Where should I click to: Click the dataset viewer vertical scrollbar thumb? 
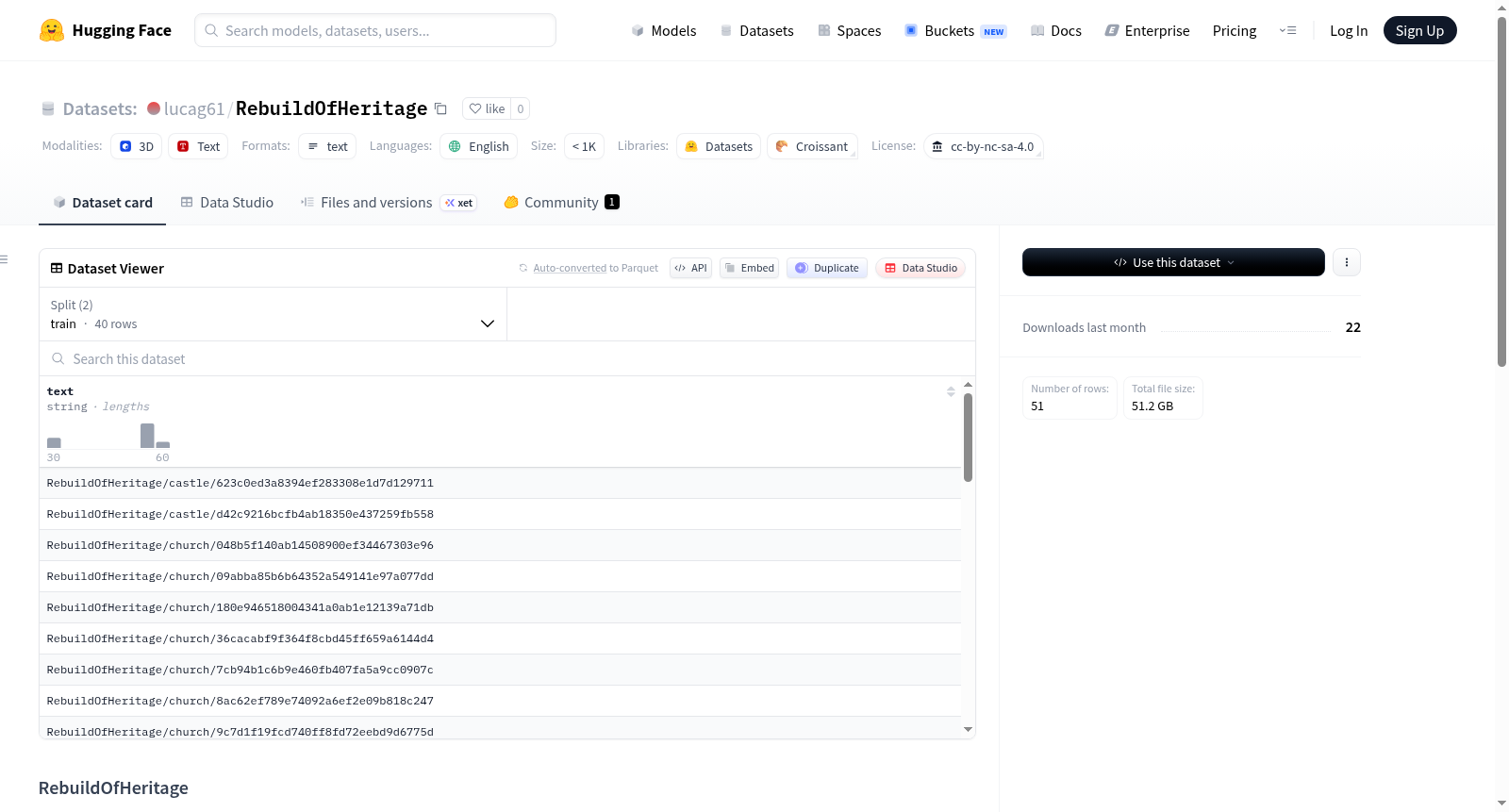[968, 438]
